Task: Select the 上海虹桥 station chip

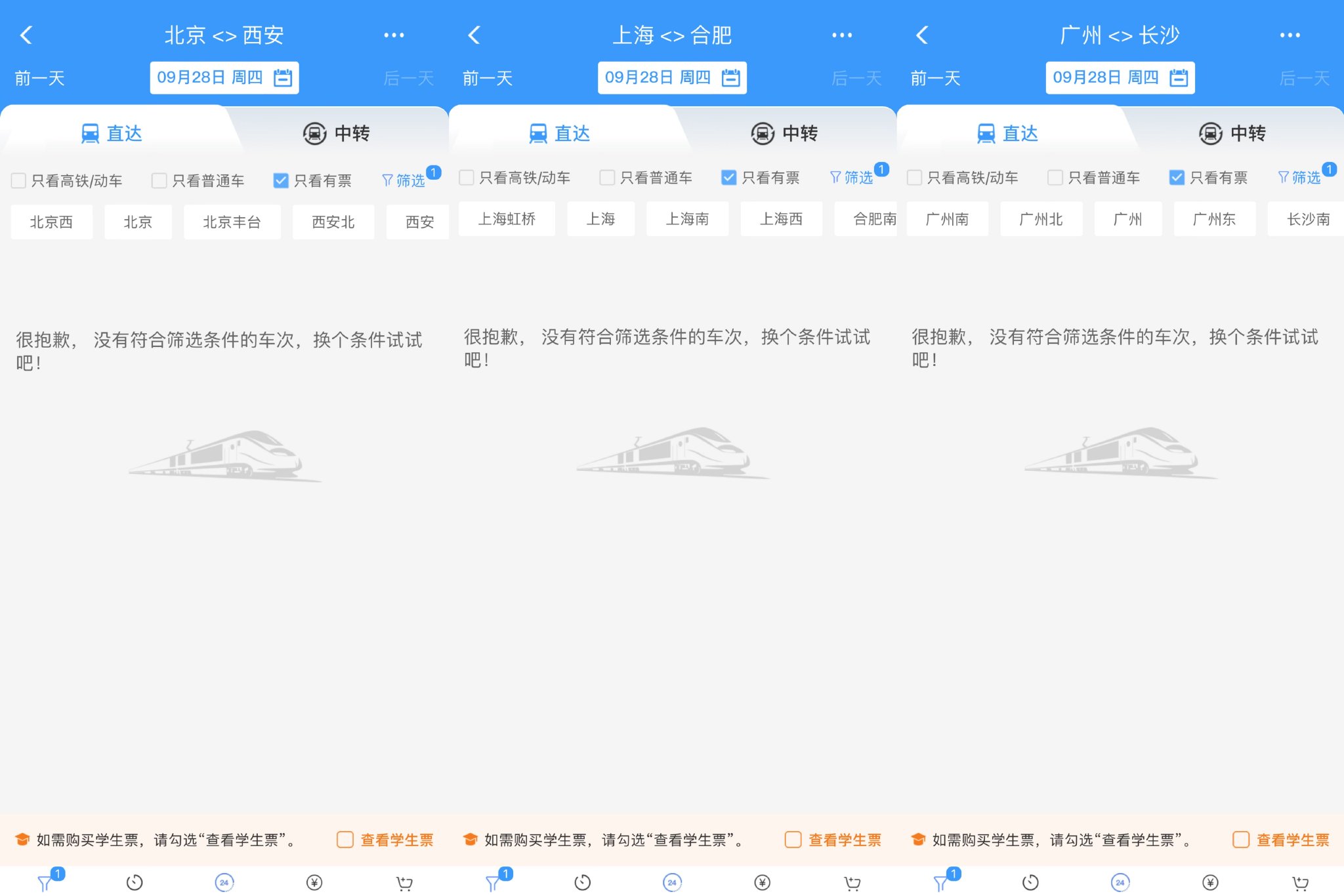Action: tap(507, 219)
